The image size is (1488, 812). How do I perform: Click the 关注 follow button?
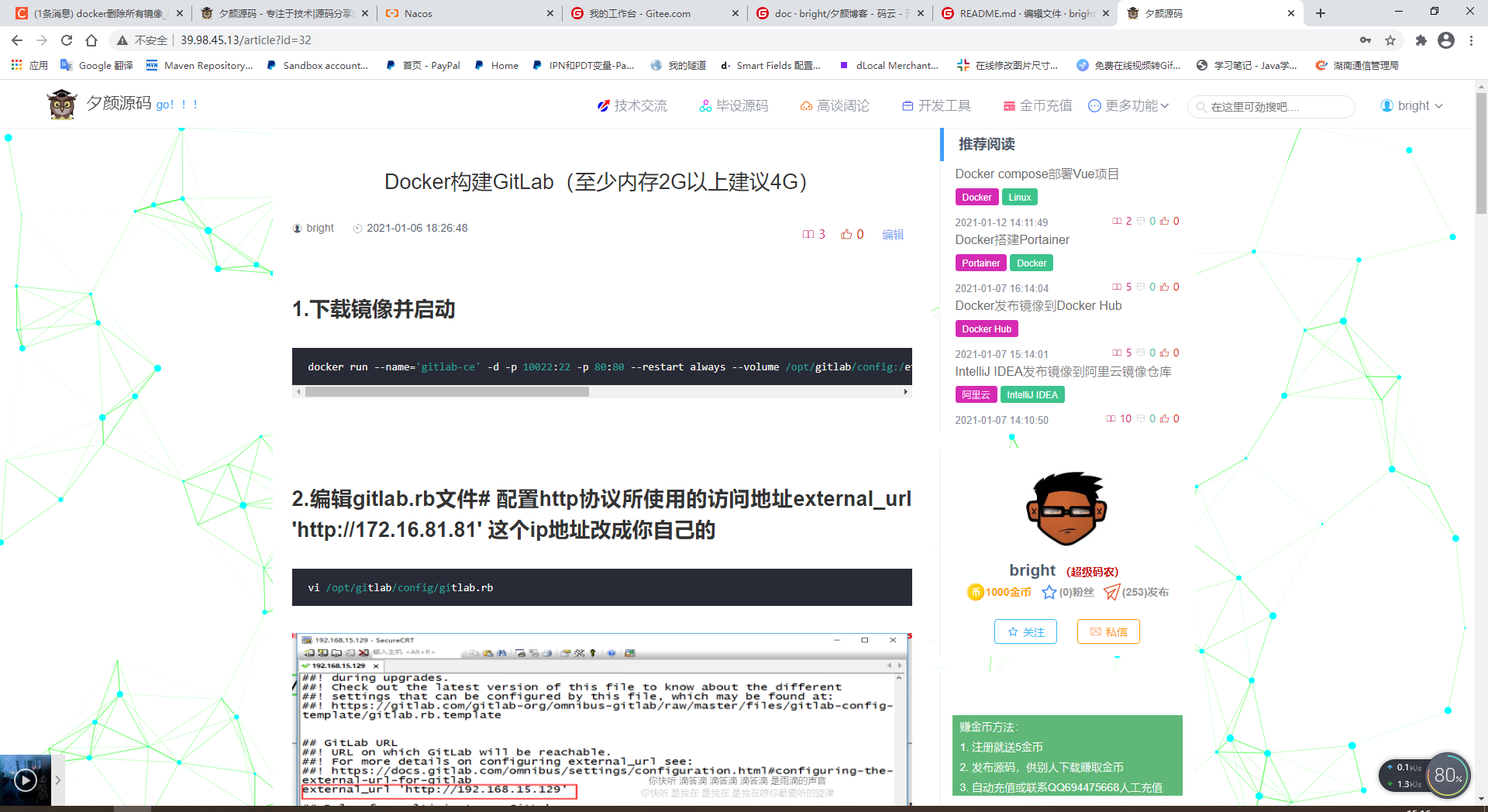(x=1025, y=631)
